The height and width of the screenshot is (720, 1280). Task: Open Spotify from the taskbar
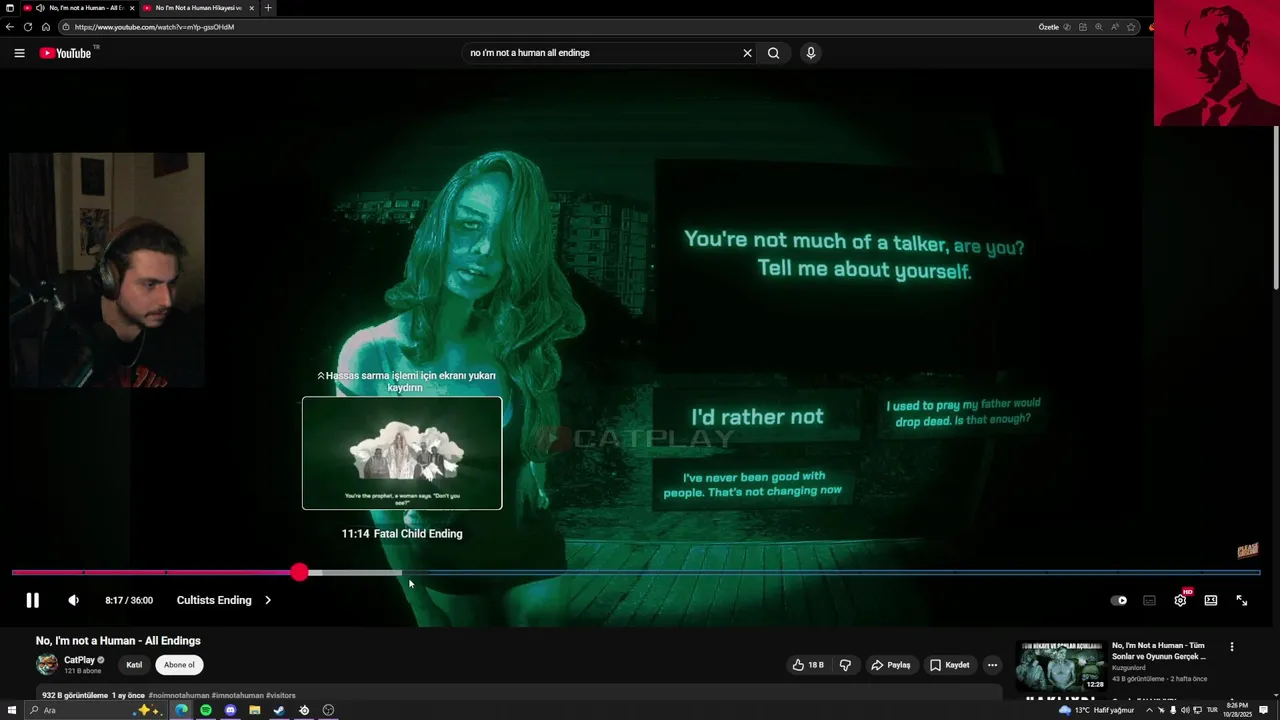[206, 710]
